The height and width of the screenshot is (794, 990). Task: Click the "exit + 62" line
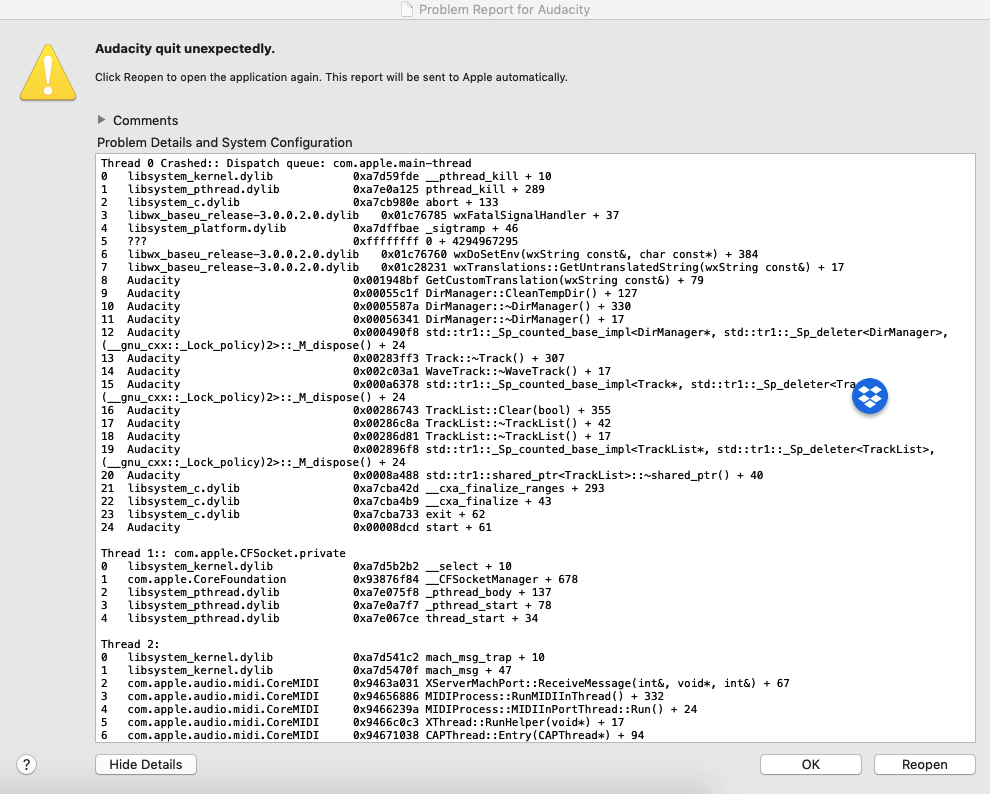pos(293,514)
